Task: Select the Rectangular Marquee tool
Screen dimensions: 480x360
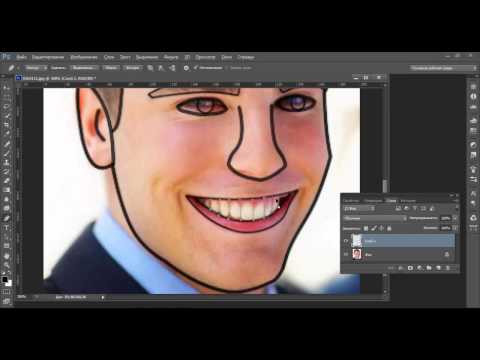Action: click(6, 97)
